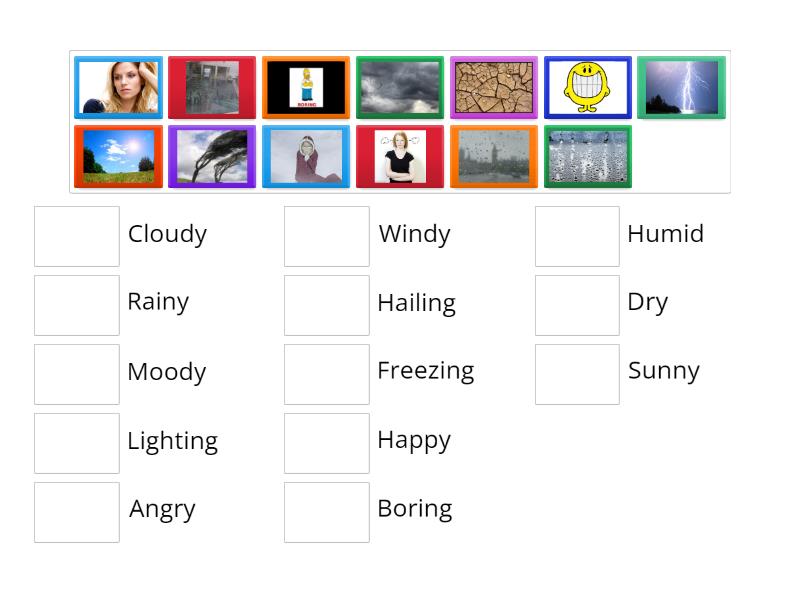The width and height of the screenshot is (800, 600).
Task: Click the answer box next to Dry
Action: [x=577, y=304]
